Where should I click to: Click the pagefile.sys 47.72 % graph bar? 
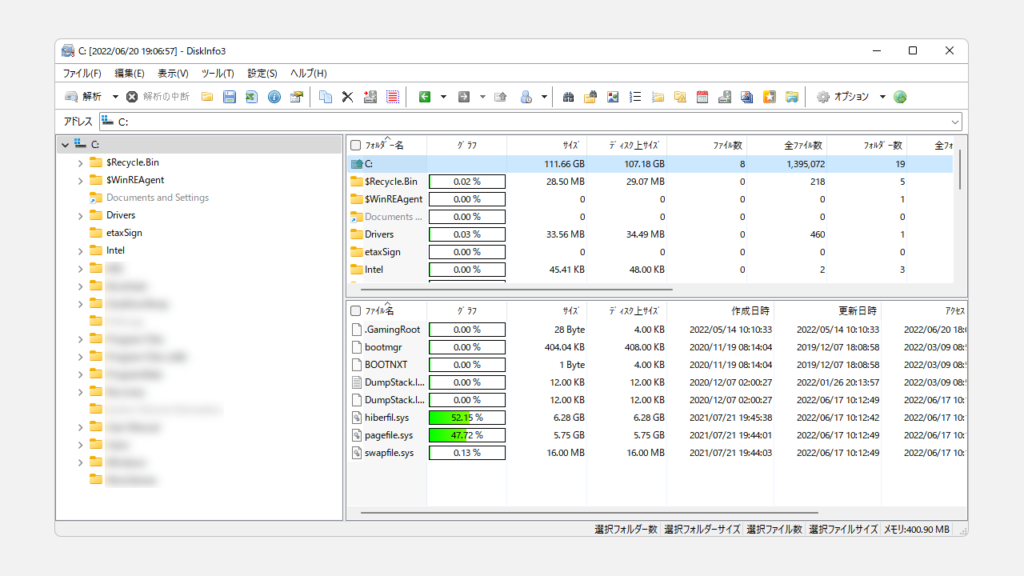click(x=467, y=435)
